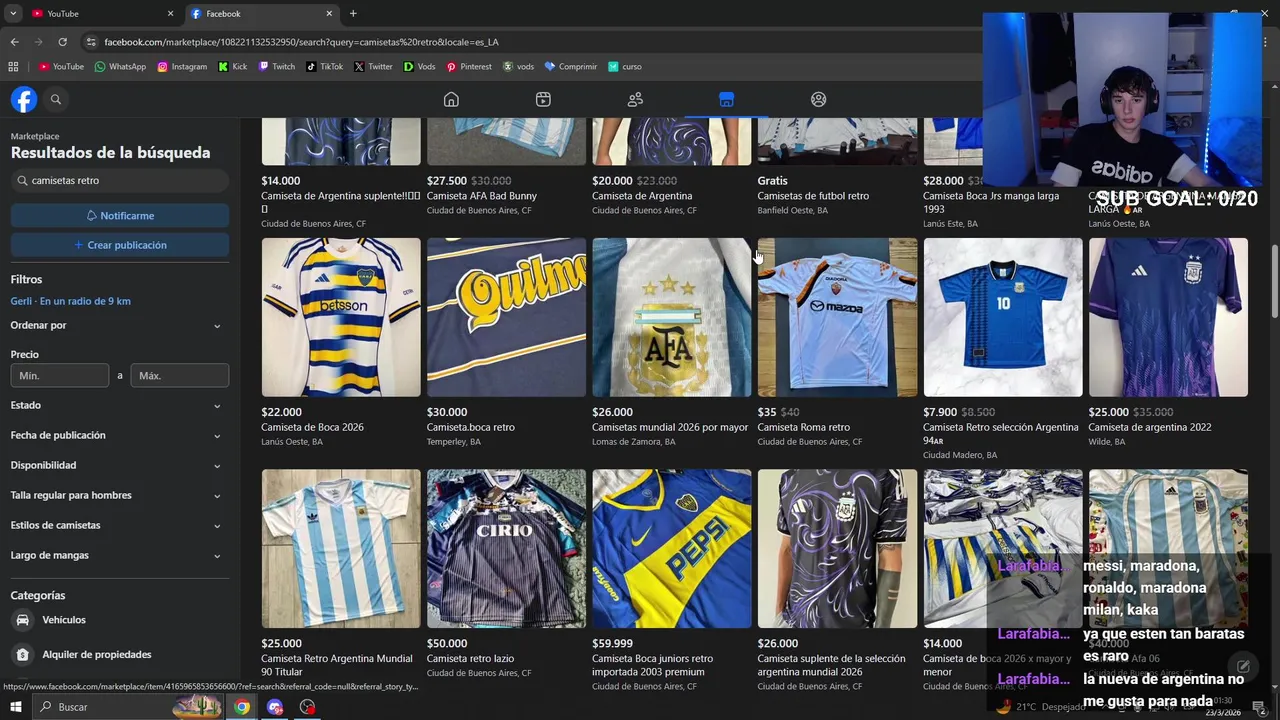Go to the Facebook Home feed icon

pyautogui.click(x=451, y=99)
